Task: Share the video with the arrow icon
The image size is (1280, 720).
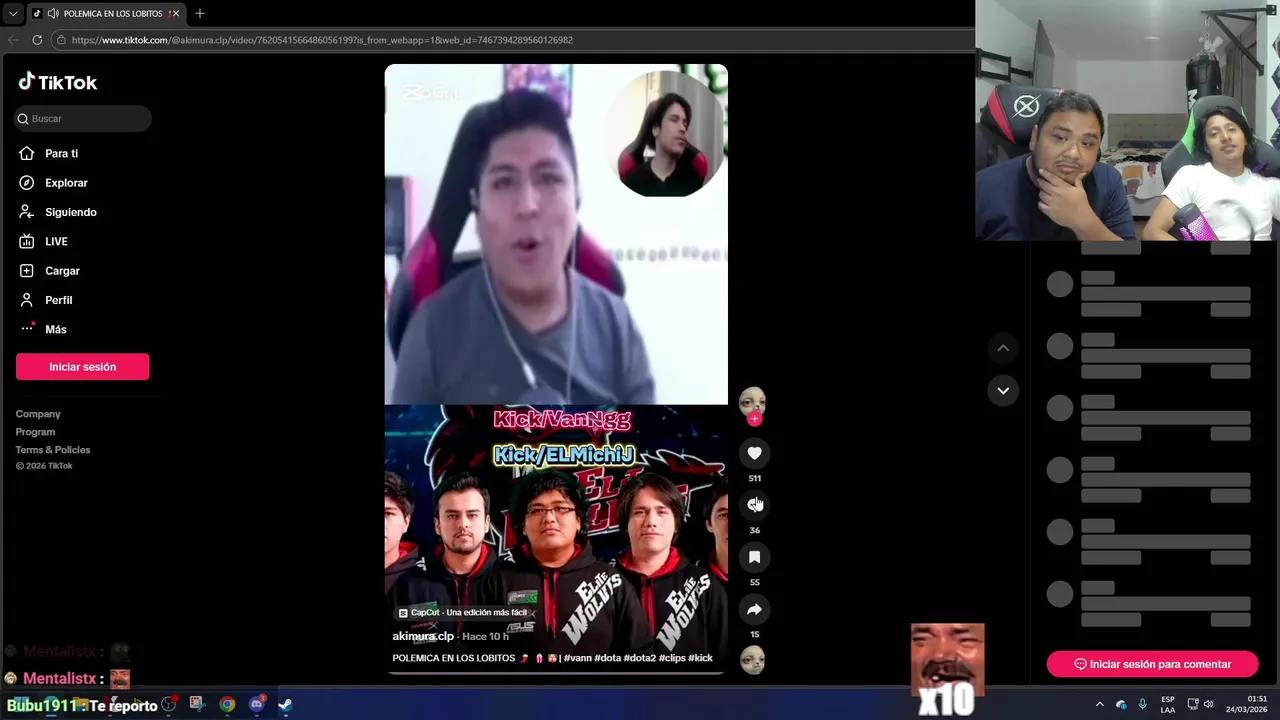Action: click(x=754, y=609)
